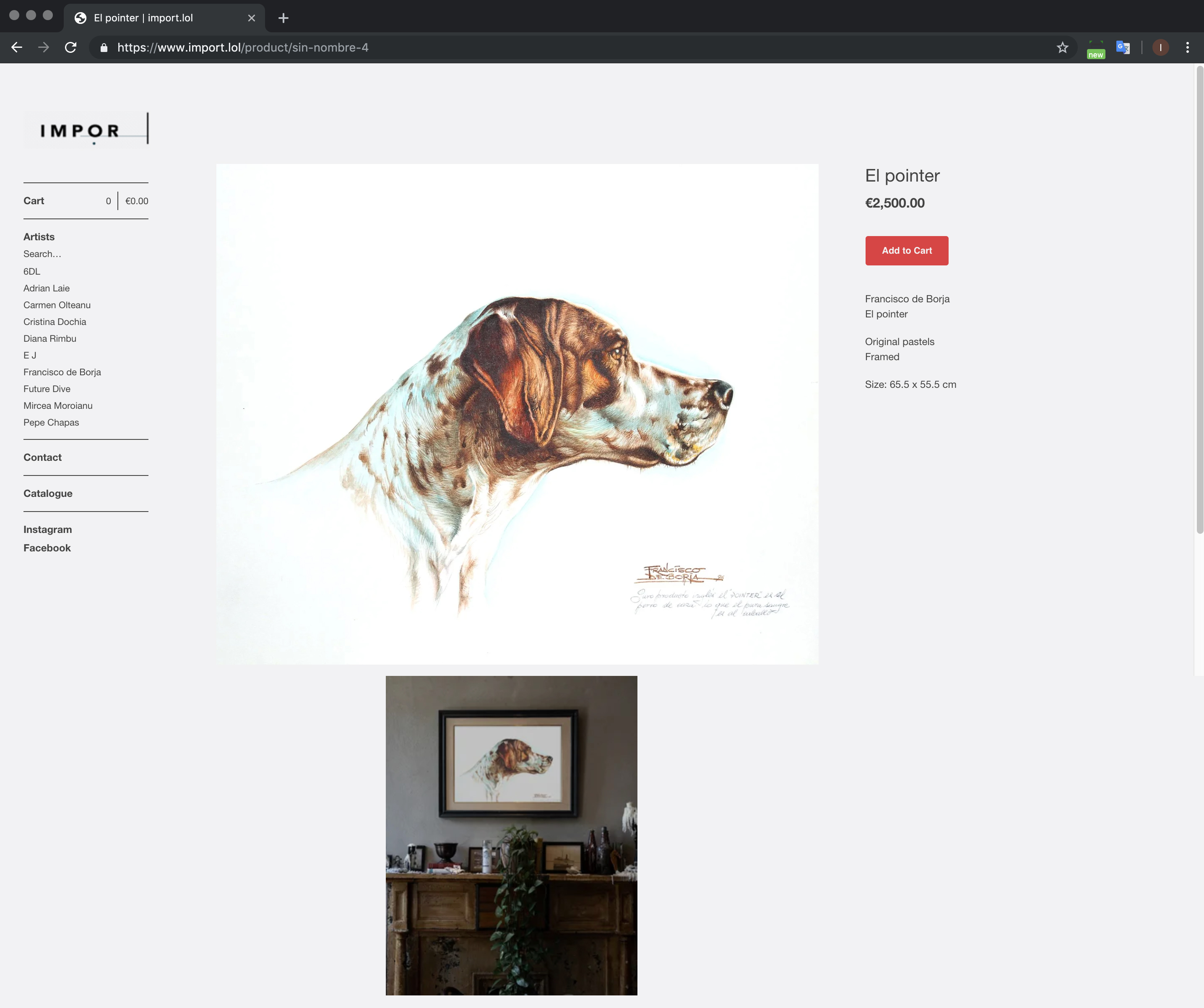Go to the Instagram link
The image size is (1204, 1008).
(x=47, y=529)
